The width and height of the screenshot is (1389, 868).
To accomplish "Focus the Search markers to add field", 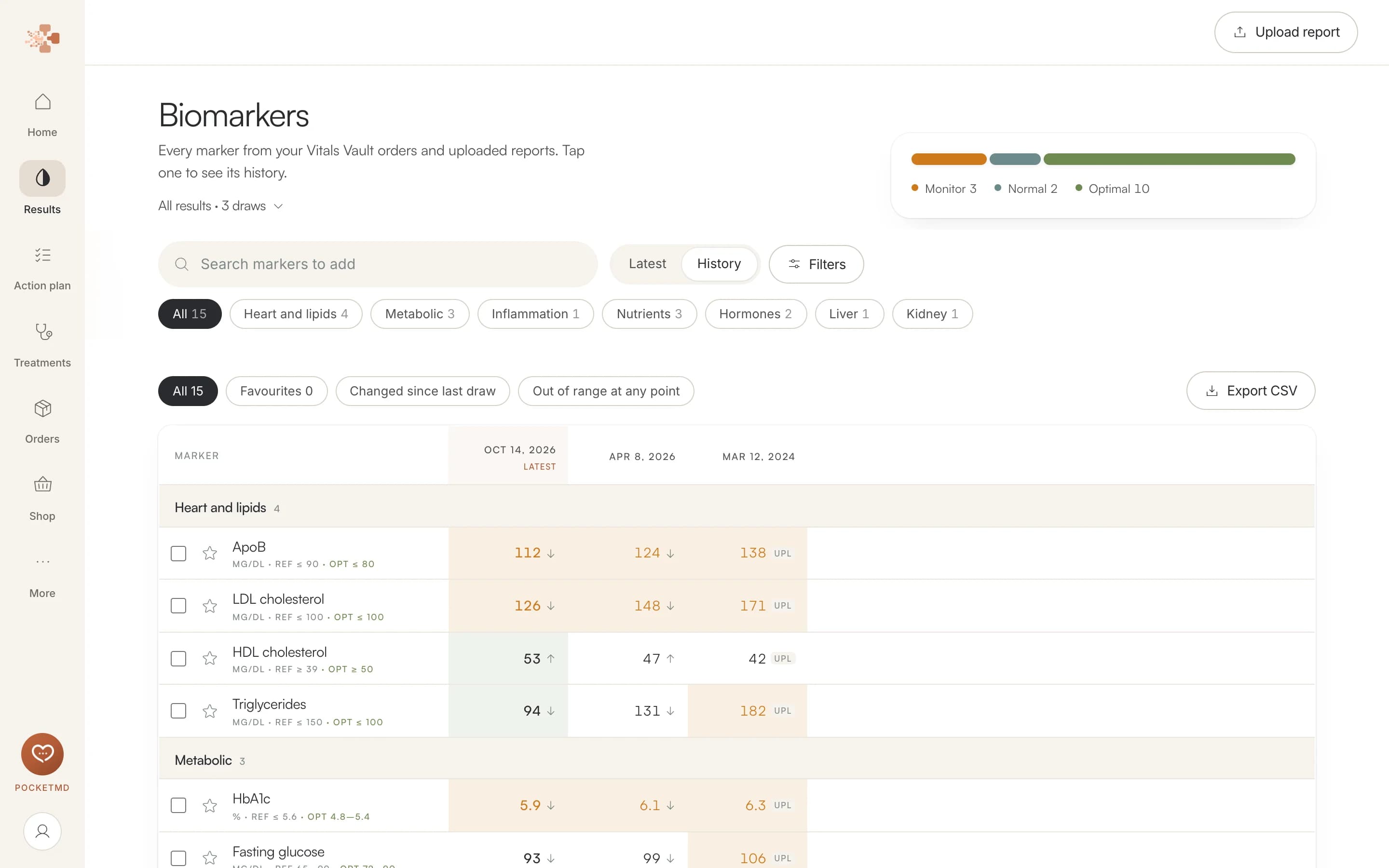I will click(x=378, y=264).
